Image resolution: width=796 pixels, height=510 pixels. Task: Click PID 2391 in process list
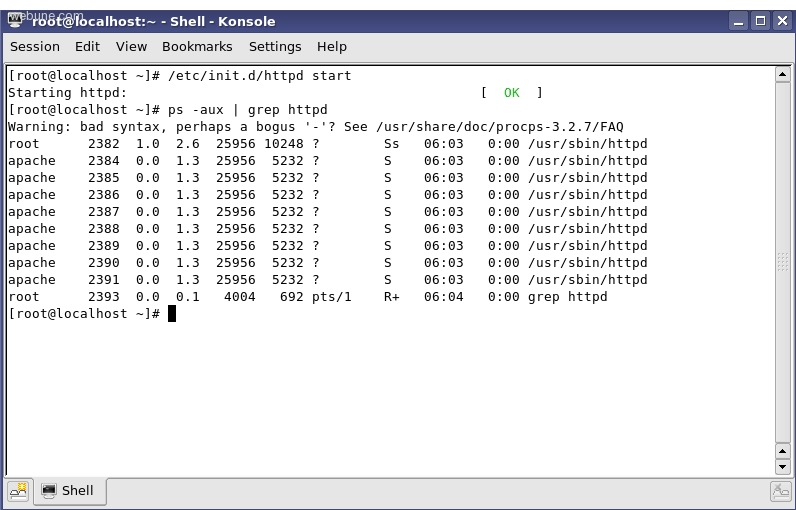click(104, 280)
